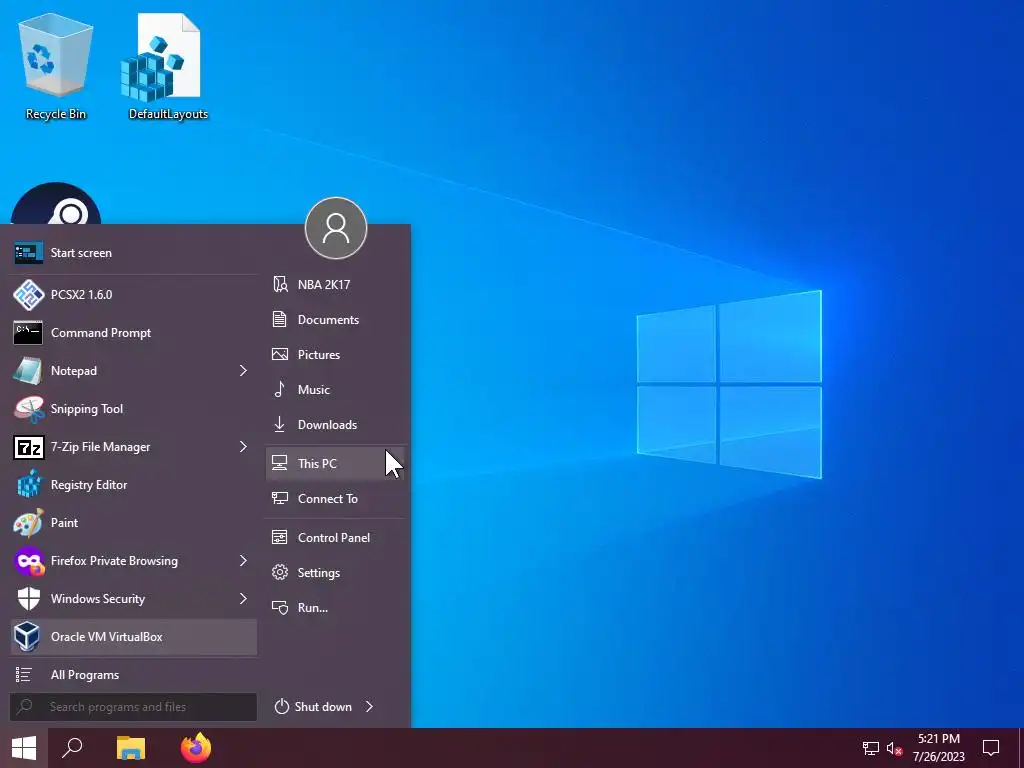
Task: Open Registry Editor
Action: pos(133,485)
